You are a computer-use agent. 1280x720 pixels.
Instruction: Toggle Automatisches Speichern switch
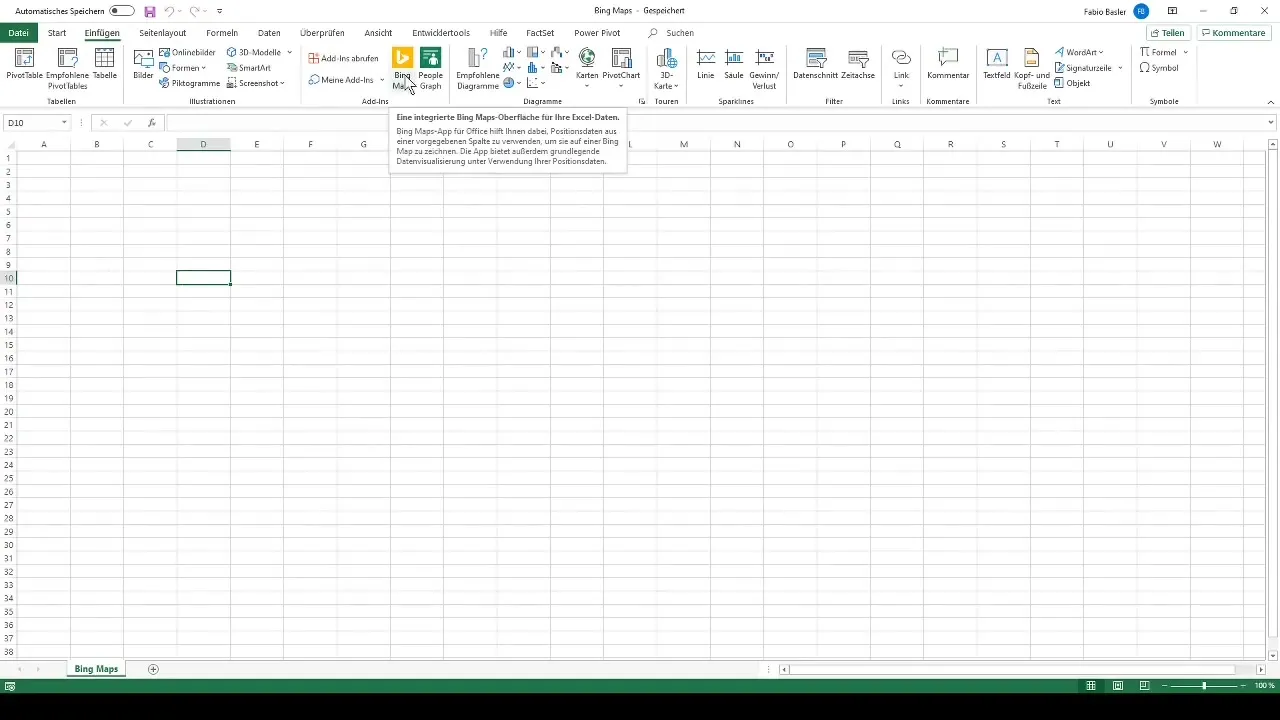click(x=122, y=11)
